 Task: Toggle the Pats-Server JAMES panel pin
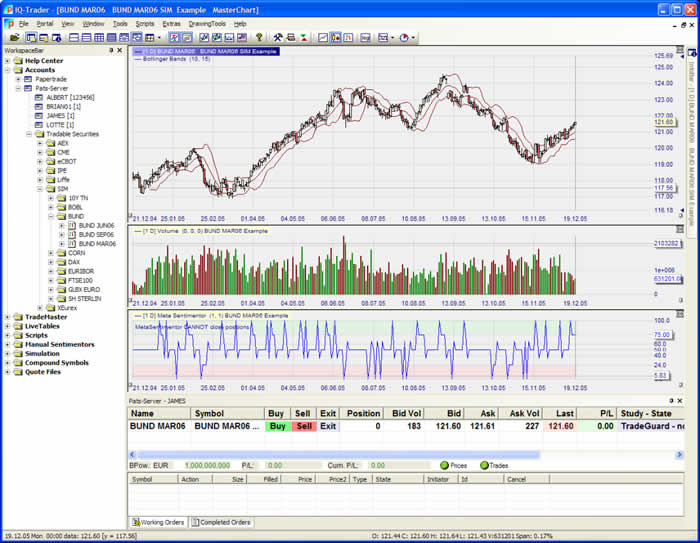pos(671,401)
